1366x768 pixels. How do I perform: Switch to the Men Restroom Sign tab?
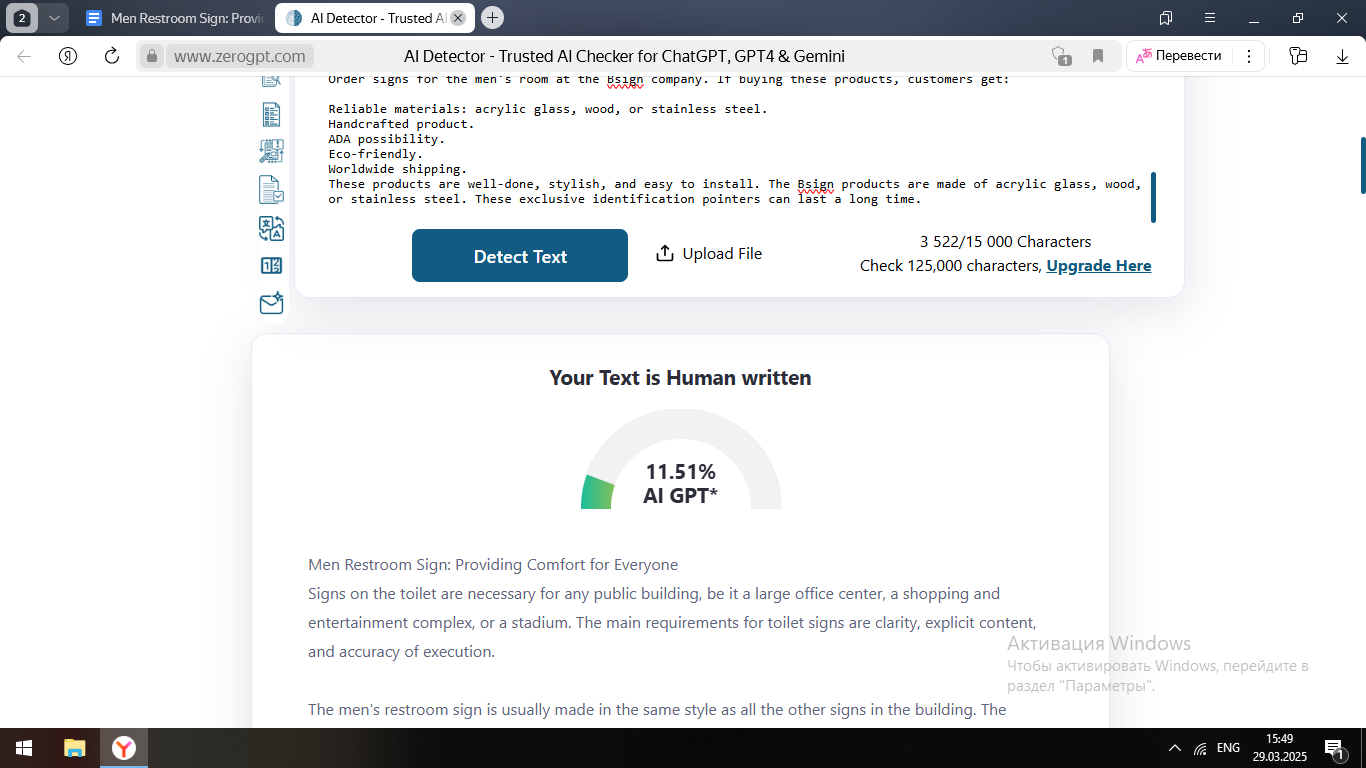pos(173,18)
